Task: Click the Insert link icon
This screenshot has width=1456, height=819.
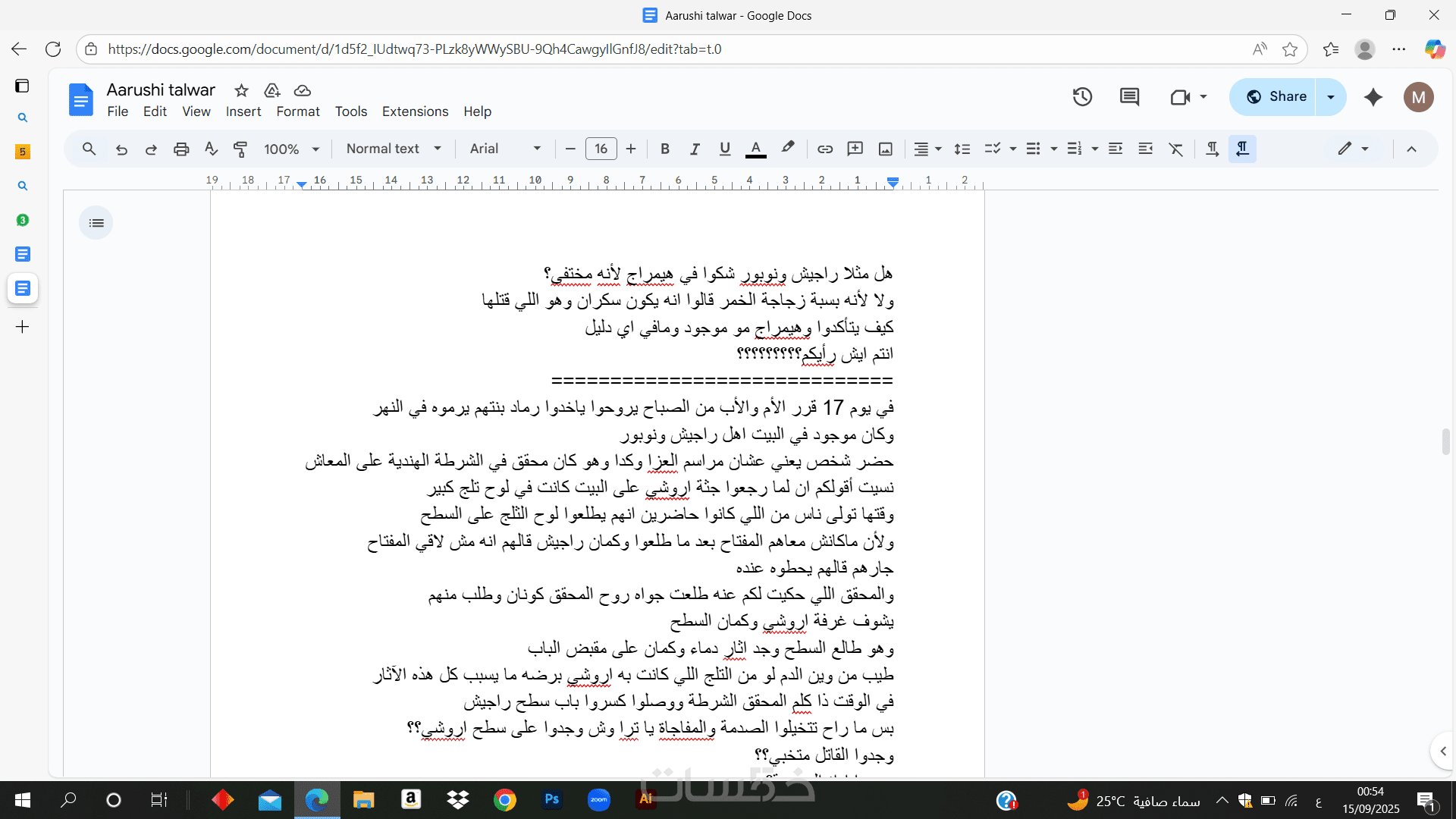Action: point(825,149)
